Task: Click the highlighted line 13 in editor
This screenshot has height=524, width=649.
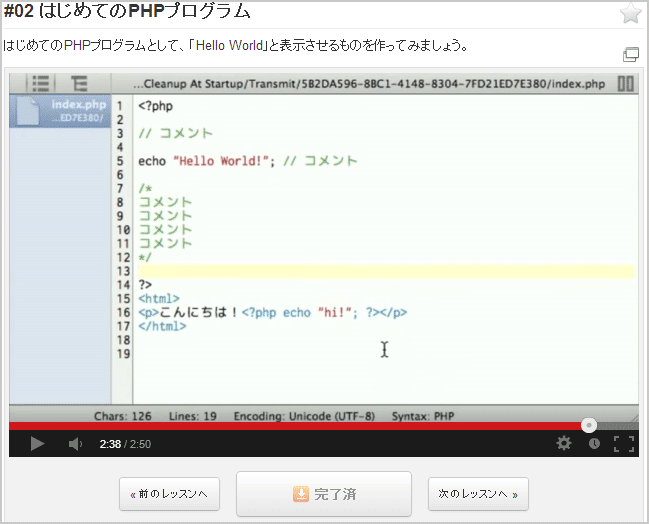Action: point(386,272)
